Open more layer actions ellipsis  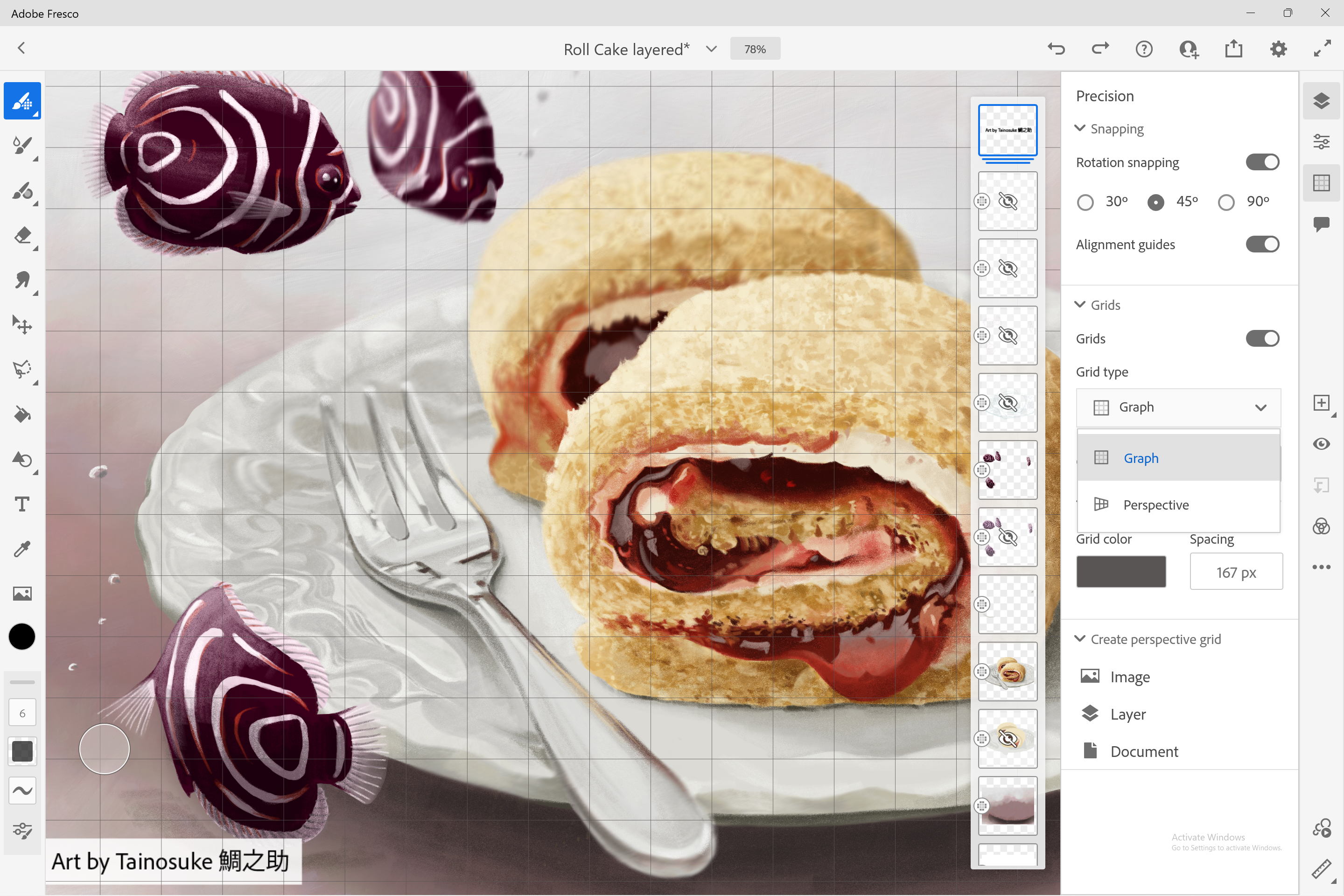coord(1321,567)
